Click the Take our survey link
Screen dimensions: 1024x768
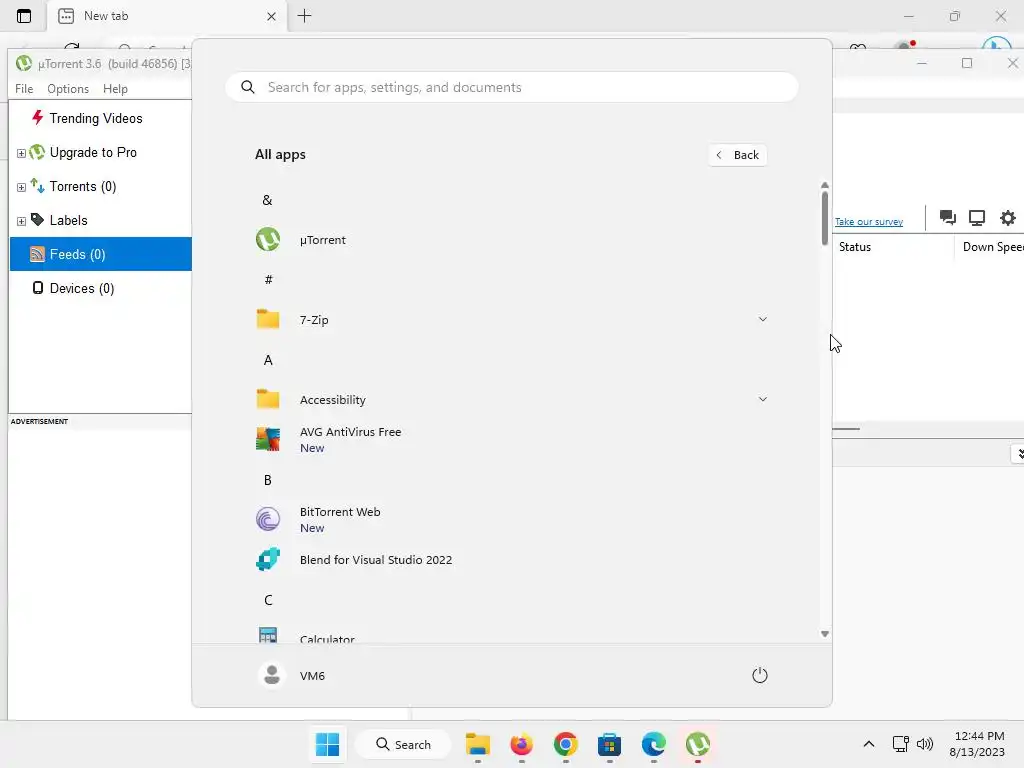pyautogui.click(x=869, y=222)
